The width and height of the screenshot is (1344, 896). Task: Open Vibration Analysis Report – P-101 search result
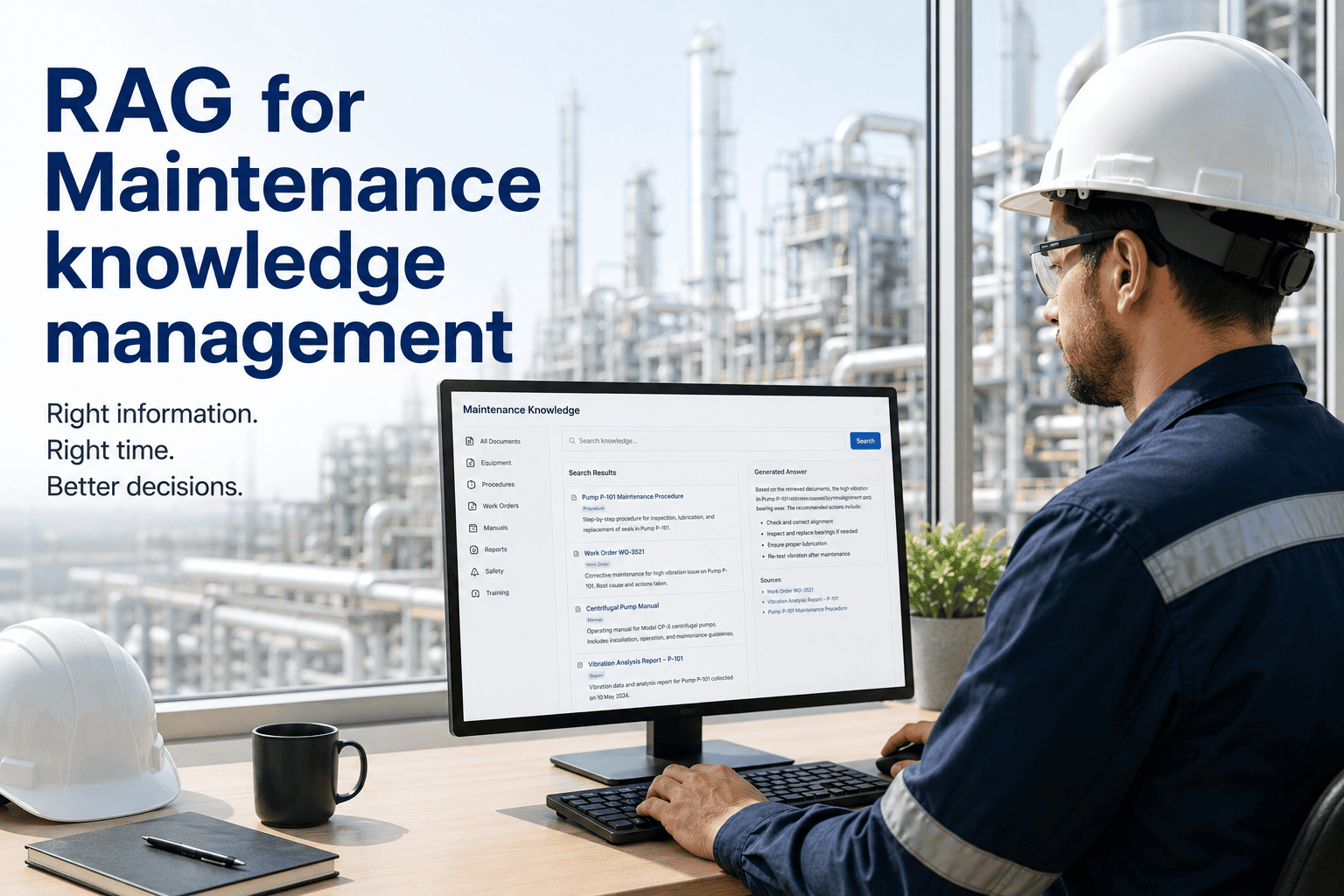click(x=635, y=661)
